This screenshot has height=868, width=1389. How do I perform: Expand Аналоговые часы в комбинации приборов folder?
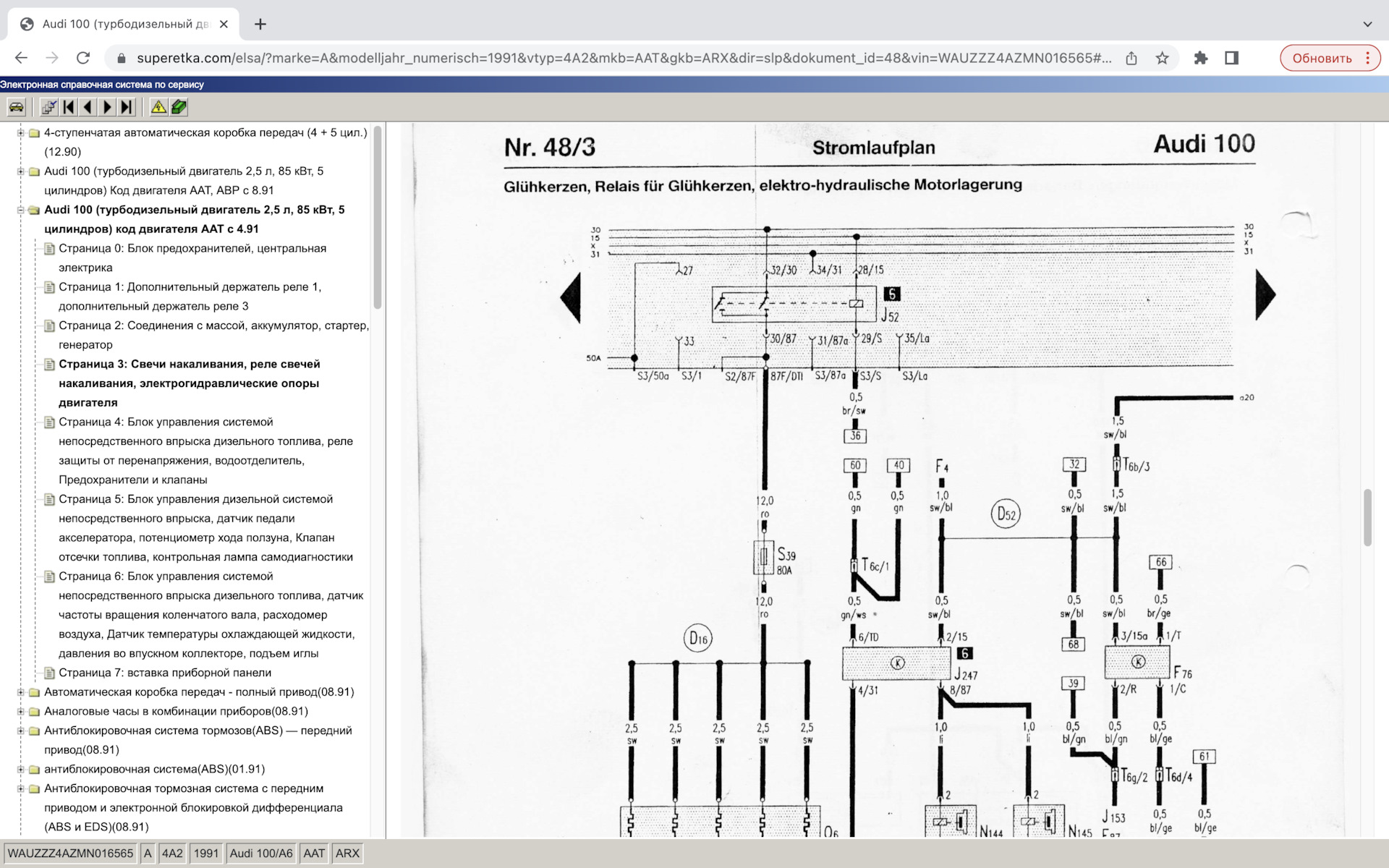point(20,712)
